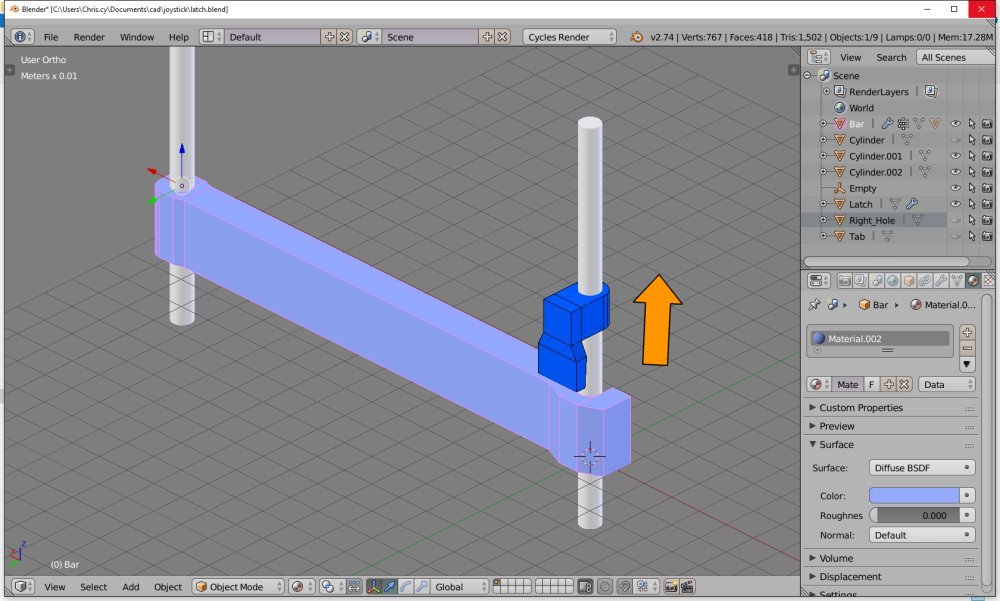Select Material.002 in the material slot list
Screen dimensions: 1000x601
coord(880,339)
